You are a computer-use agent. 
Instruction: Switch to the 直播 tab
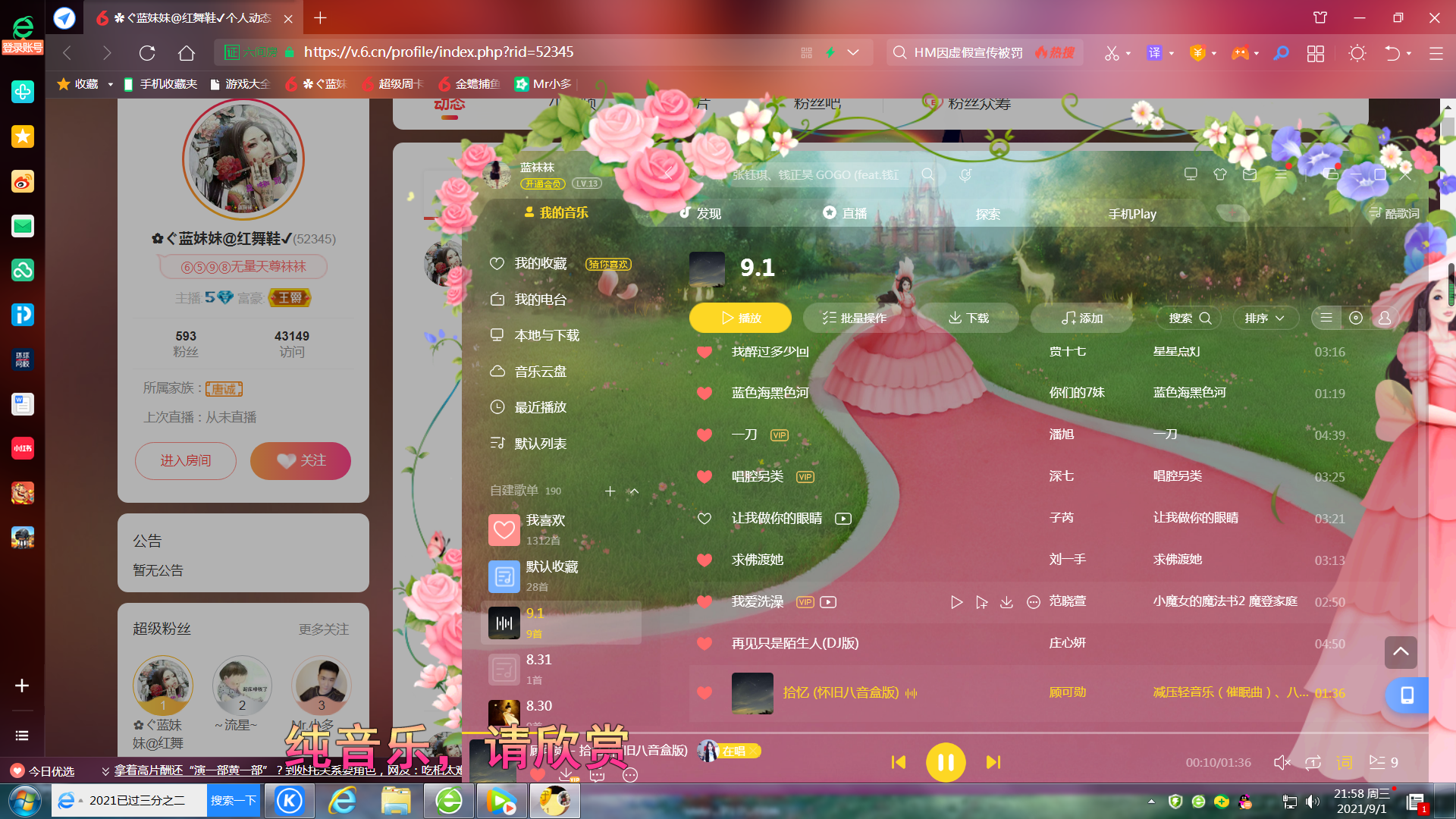click(845, 214)
